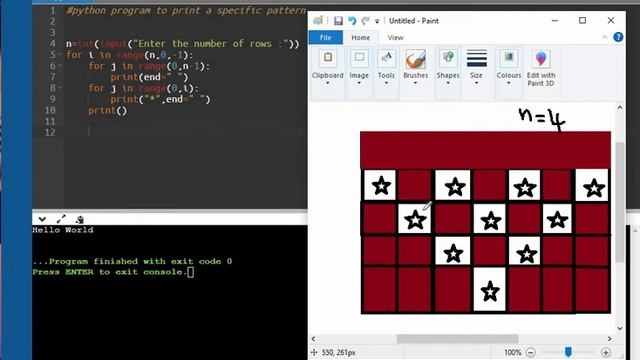Click the code fold marker on line 5

pyautogui.click(x=60, y=55)
